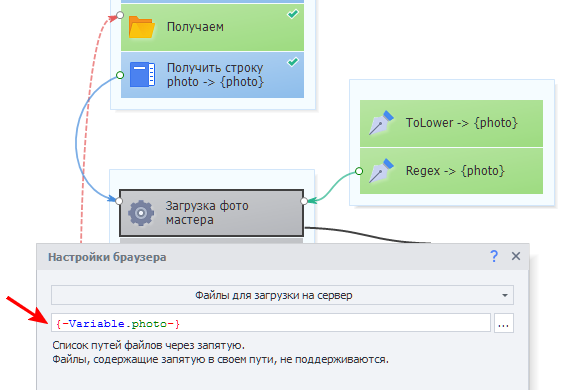Click the pen icon beside Regex -> {photo}
The image size is (568, 390).
pos(381,171)
